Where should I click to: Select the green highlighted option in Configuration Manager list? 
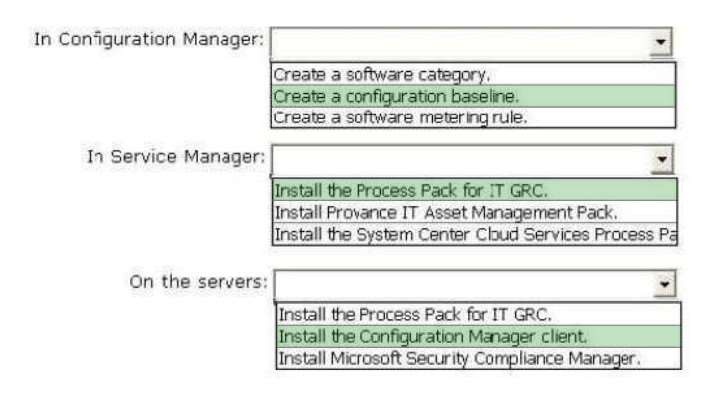coord(473,96)
